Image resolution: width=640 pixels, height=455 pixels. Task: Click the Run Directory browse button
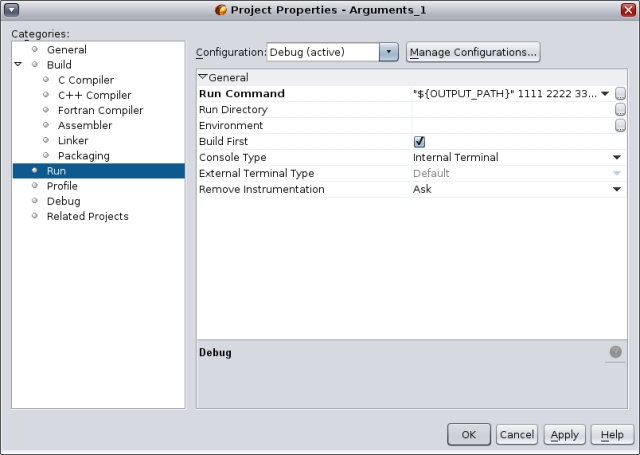pyautogui.click(x=620, y=110)
